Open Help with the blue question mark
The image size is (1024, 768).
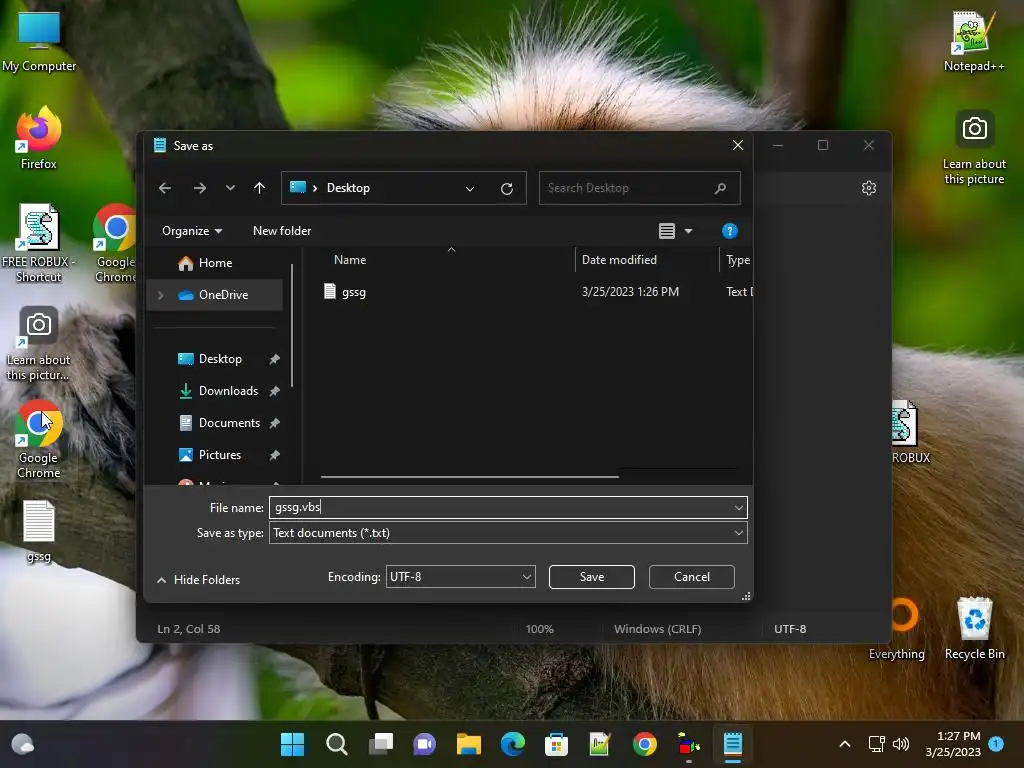[729, 231]
